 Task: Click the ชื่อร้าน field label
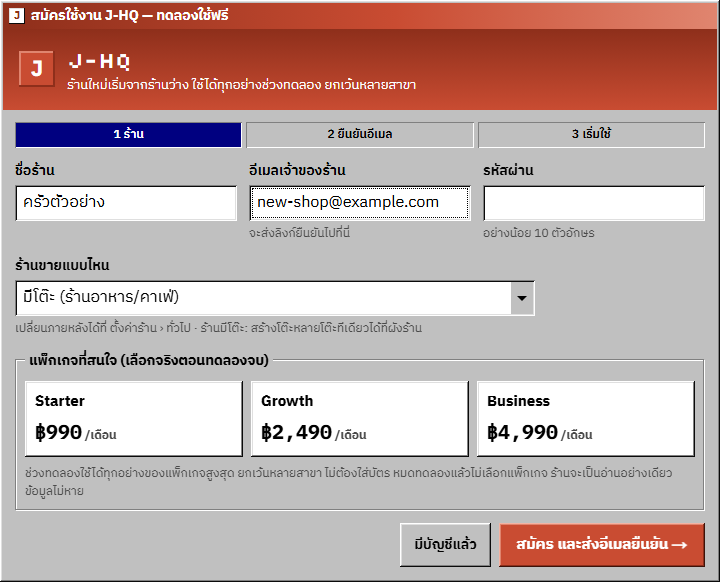(x=34, y=170)
